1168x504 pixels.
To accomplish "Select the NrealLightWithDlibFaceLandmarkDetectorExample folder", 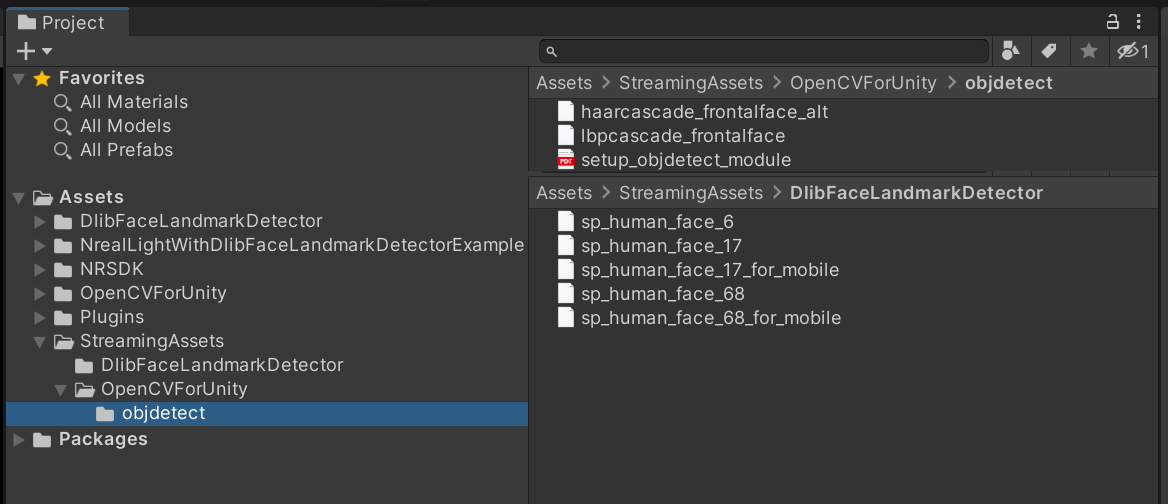I will [302, 245].
